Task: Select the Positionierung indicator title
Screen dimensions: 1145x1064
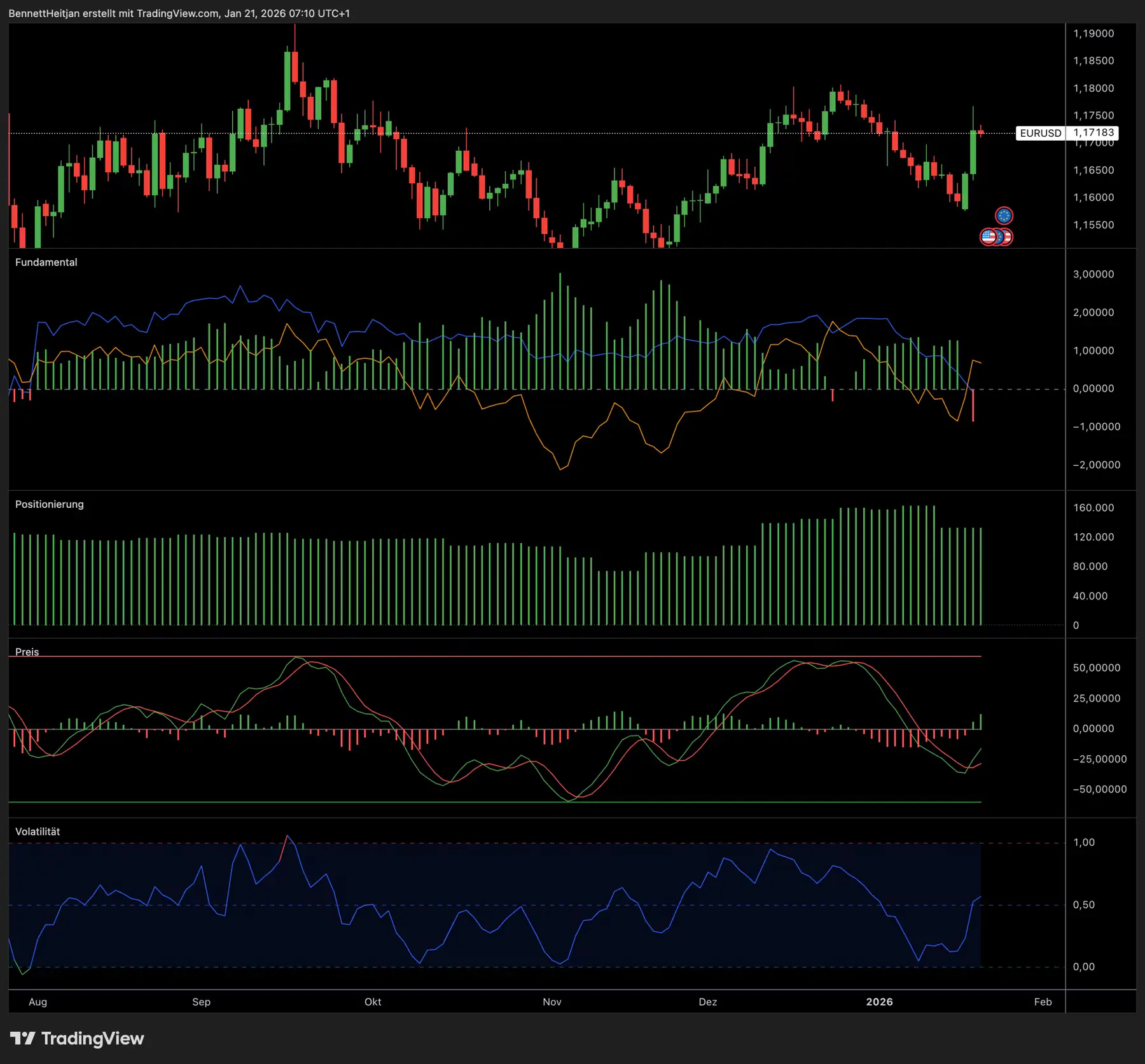Action: pos(49,504)
